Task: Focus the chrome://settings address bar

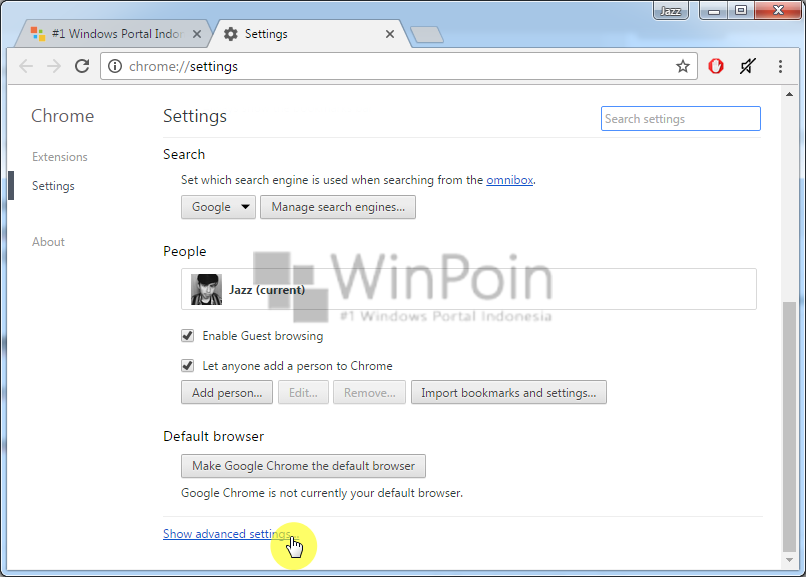Action: (x=398, y=66)
